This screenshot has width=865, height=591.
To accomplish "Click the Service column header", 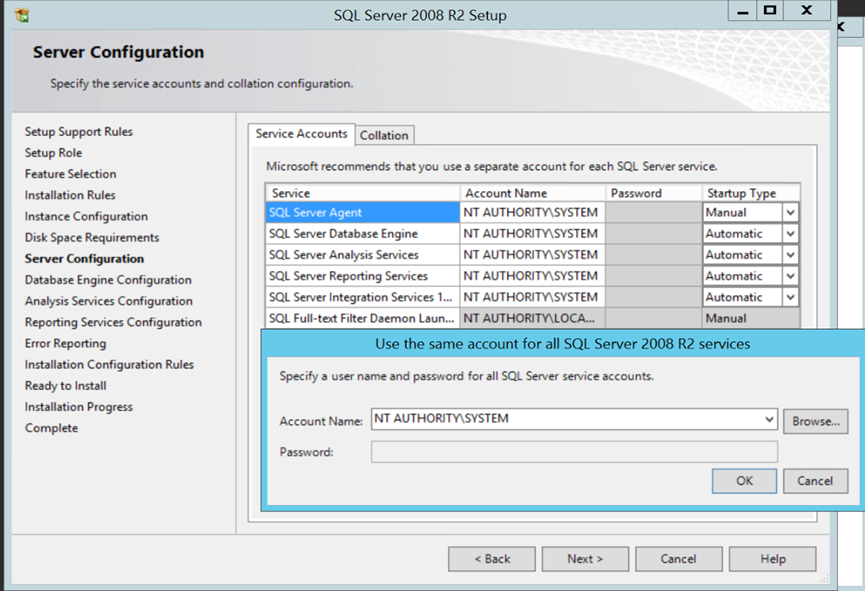I will click(x=362, y=193).
